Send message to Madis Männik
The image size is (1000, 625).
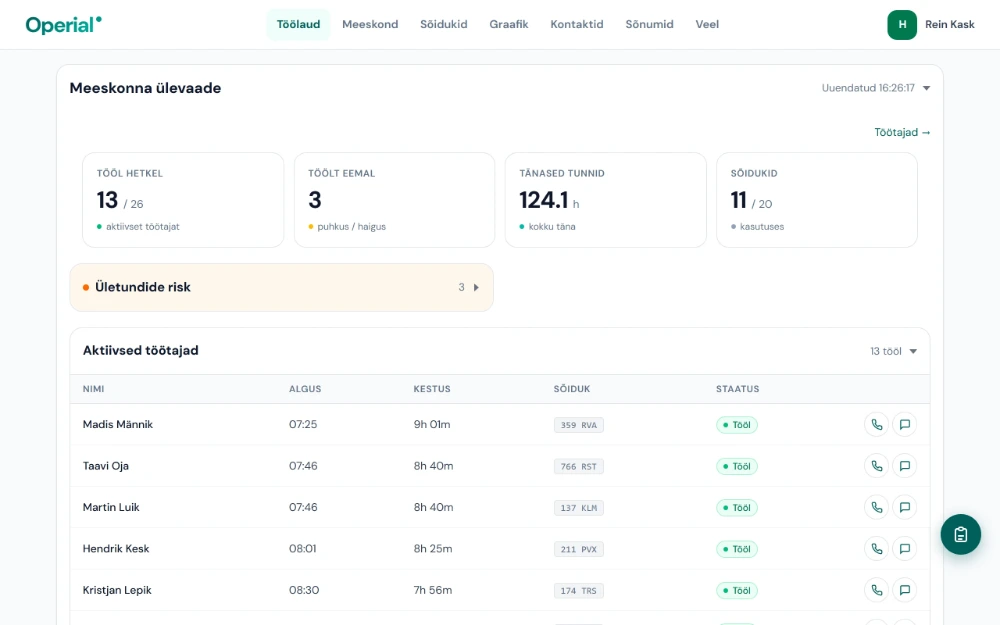pos(904,425)
